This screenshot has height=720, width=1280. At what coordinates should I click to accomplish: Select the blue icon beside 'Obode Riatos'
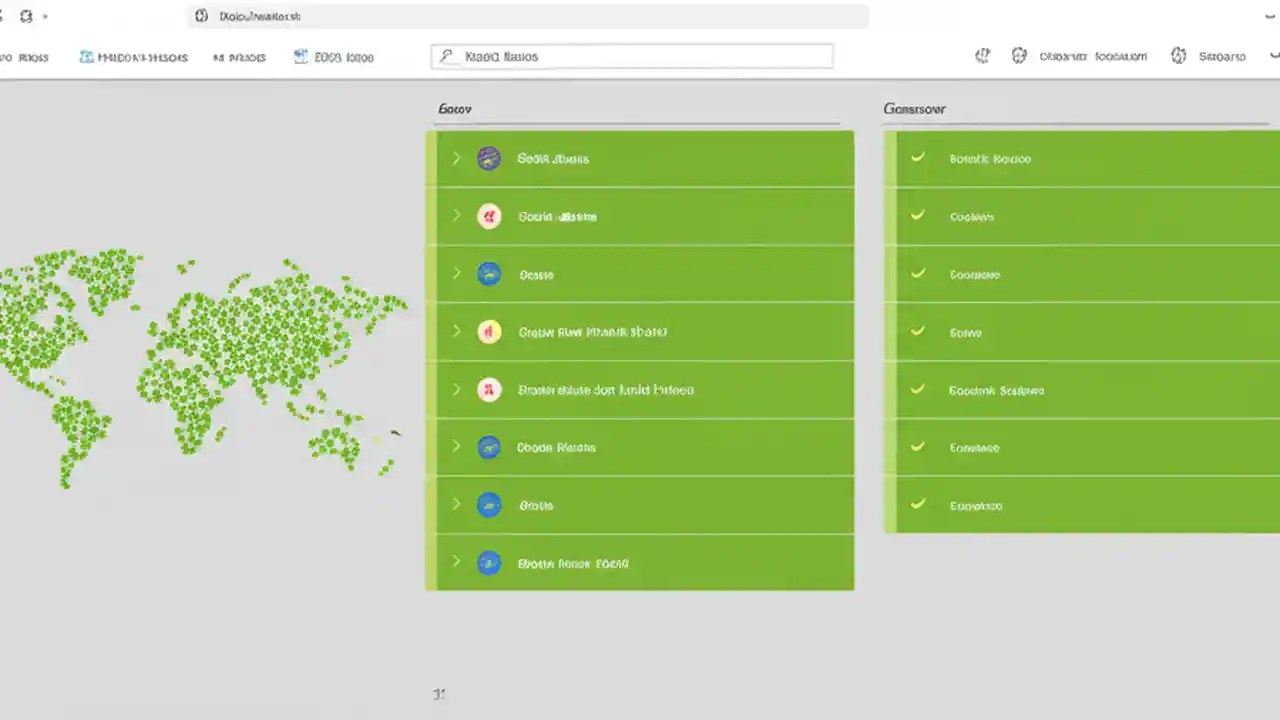click(489, 447)
